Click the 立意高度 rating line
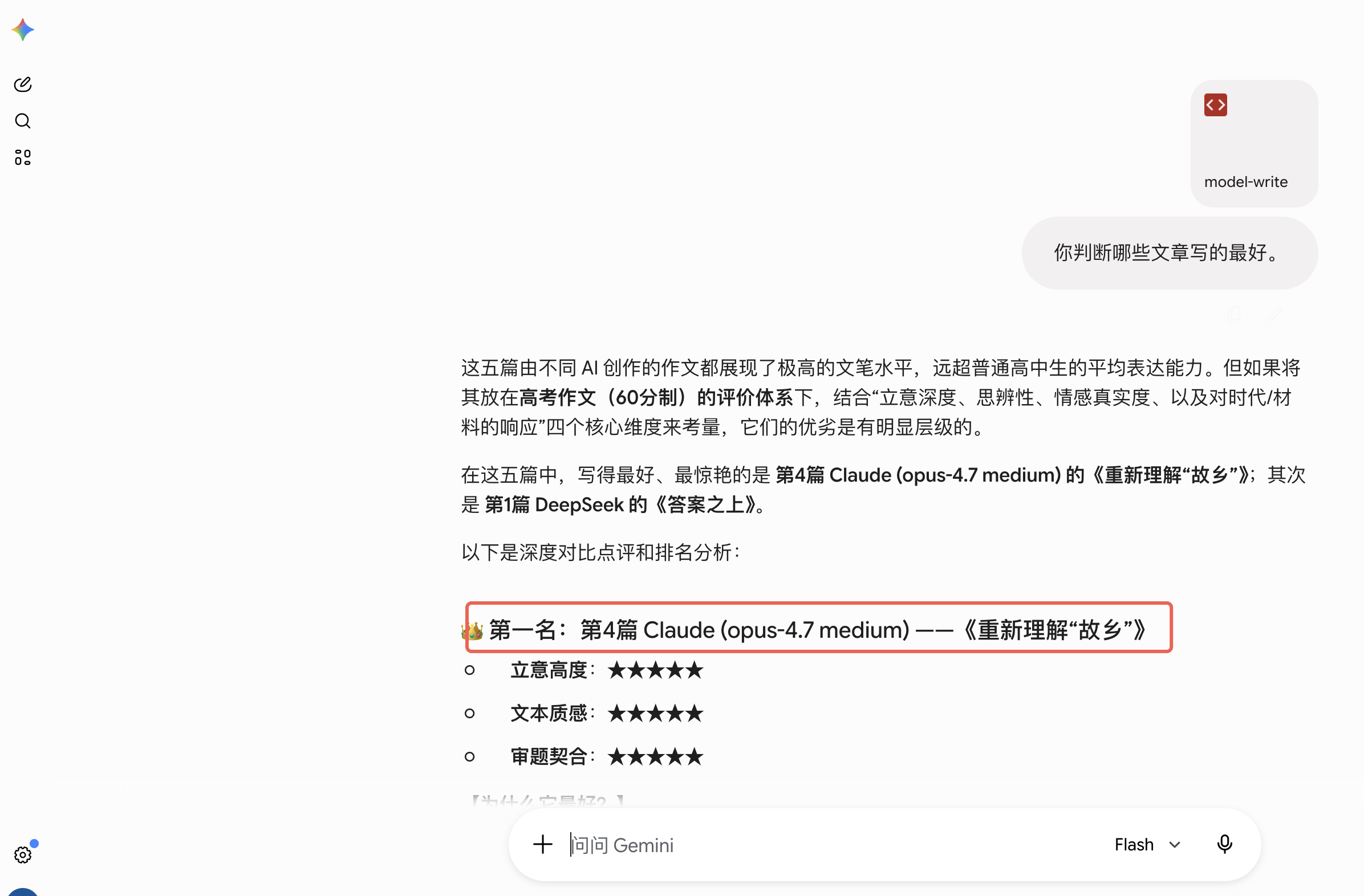This screenshot has width=1364, height=896. point(607,670)
